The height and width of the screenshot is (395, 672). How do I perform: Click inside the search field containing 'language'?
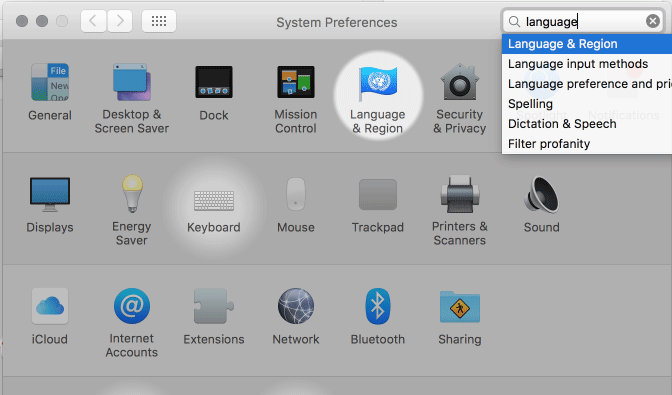click(583, 21)
